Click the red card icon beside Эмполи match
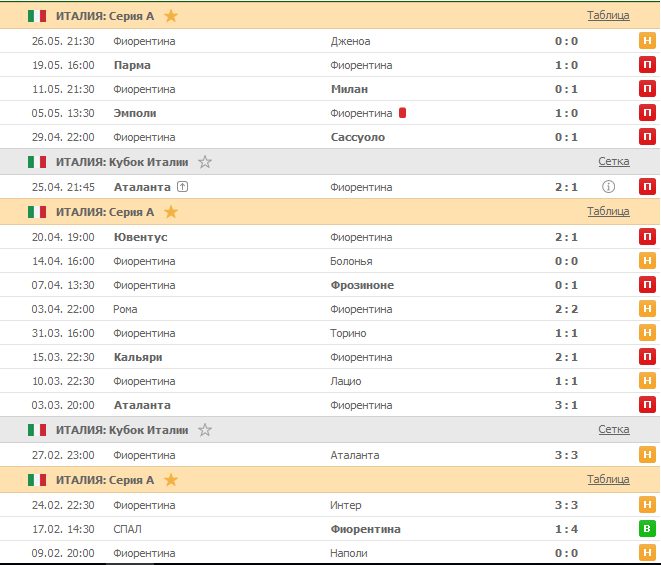661x565 pixels. pyautogui.click(x=402, y=113)
